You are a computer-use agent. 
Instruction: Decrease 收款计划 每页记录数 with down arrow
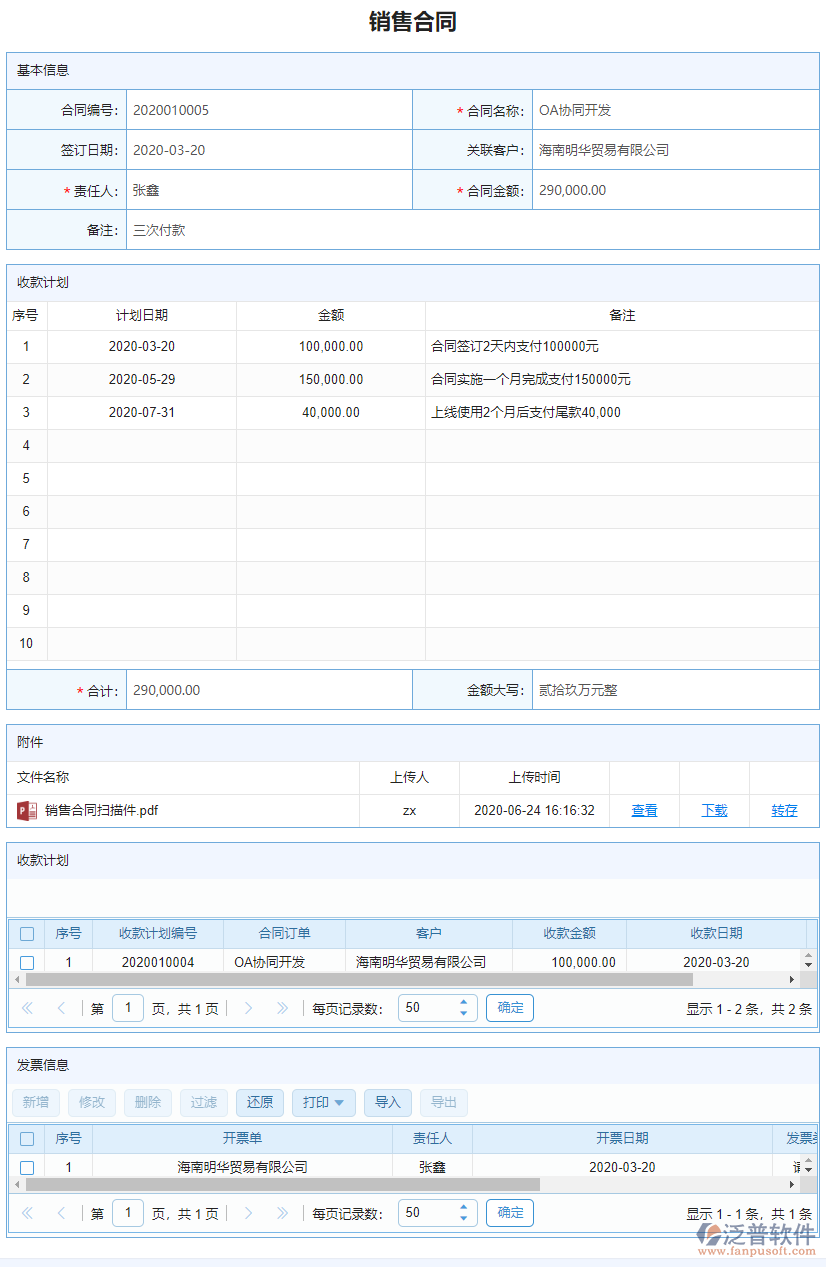(463, 1013)
